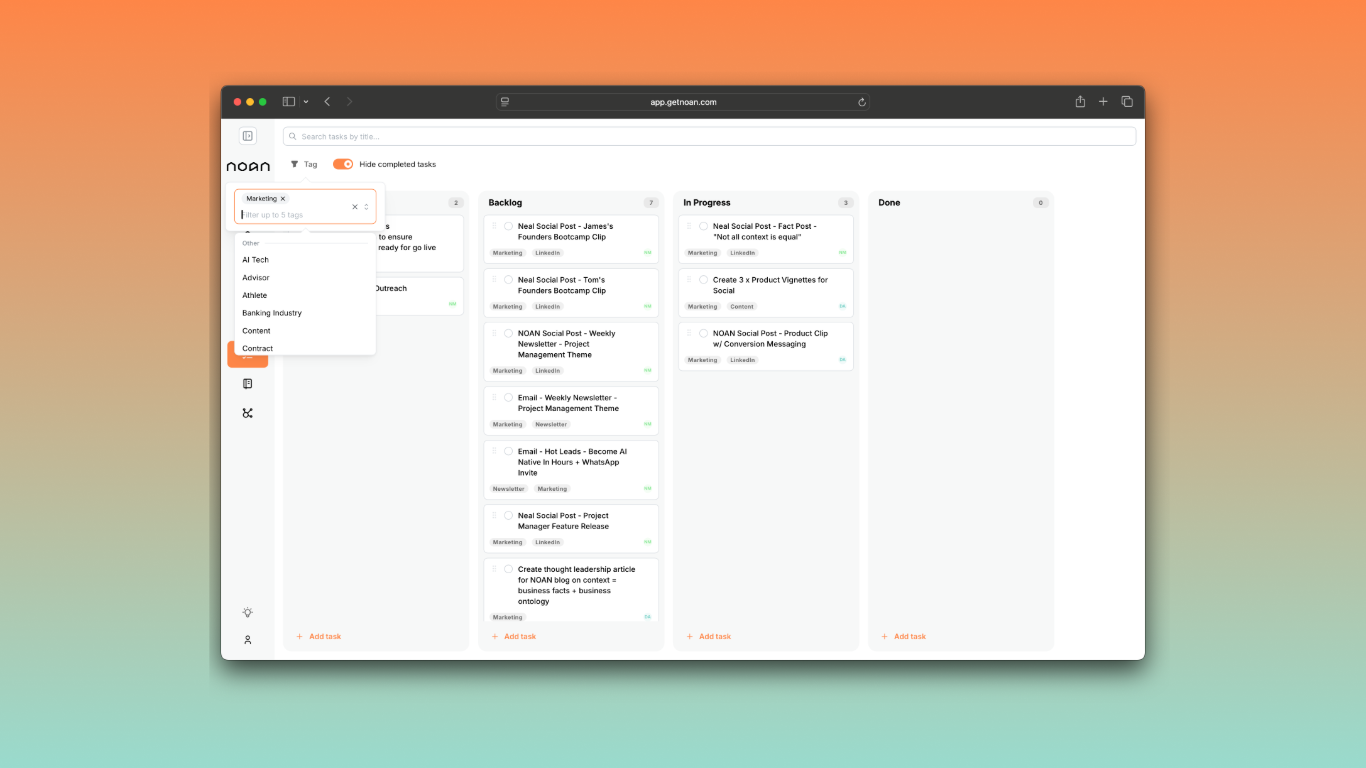Expand Safari's sidebar dropdown chevron
This screenshot has height=768, width=1366.
coord(306,101)
